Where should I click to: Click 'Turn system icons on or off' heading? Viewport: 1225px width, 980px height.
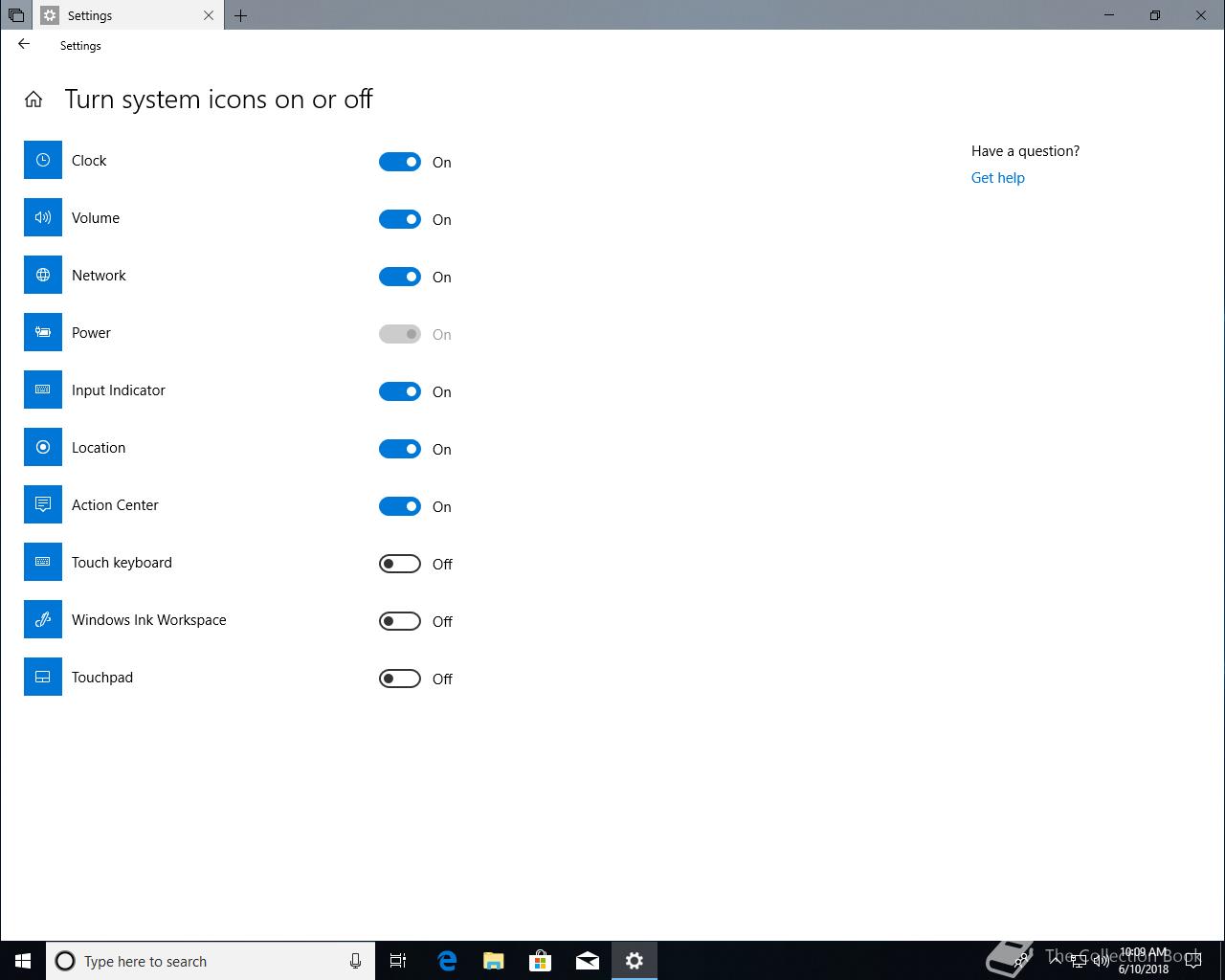[219, 100]
